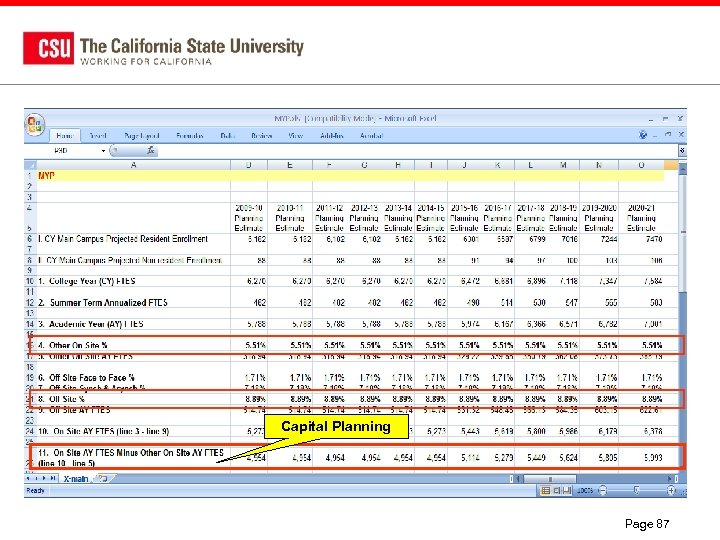Click the horizontal scrollbar right arrow
Viewport: 720px width, 540px height.
pos(670,478)
